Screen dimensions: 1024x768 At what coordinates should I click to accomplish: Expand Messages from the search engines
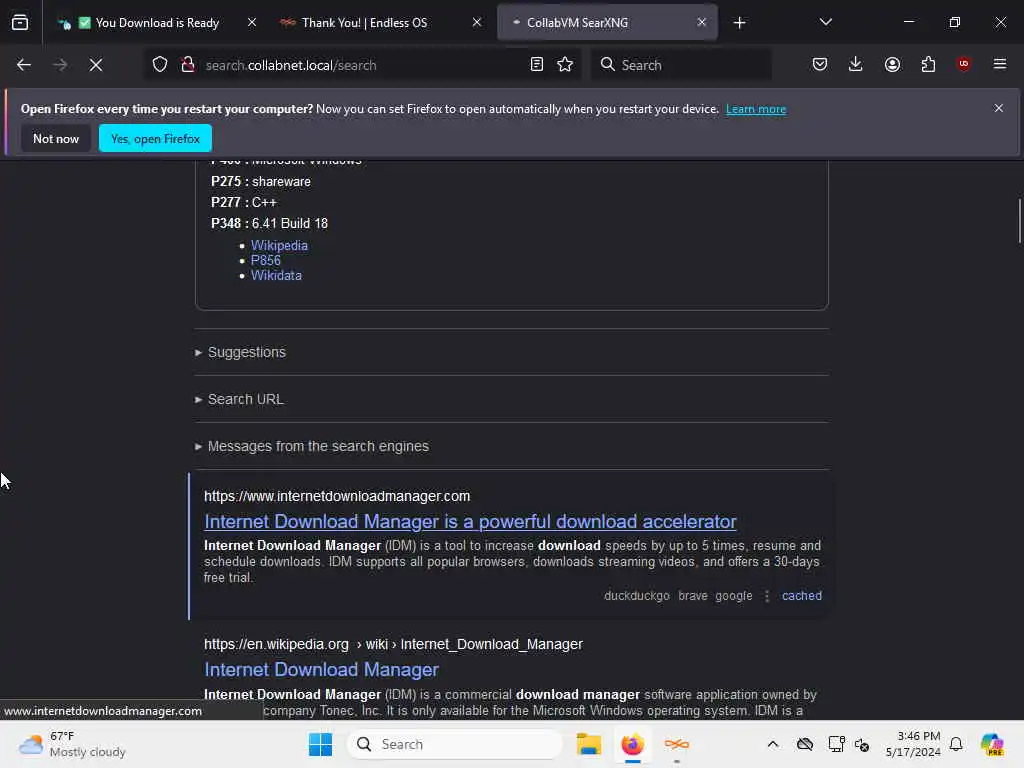[x=312, y=446]
